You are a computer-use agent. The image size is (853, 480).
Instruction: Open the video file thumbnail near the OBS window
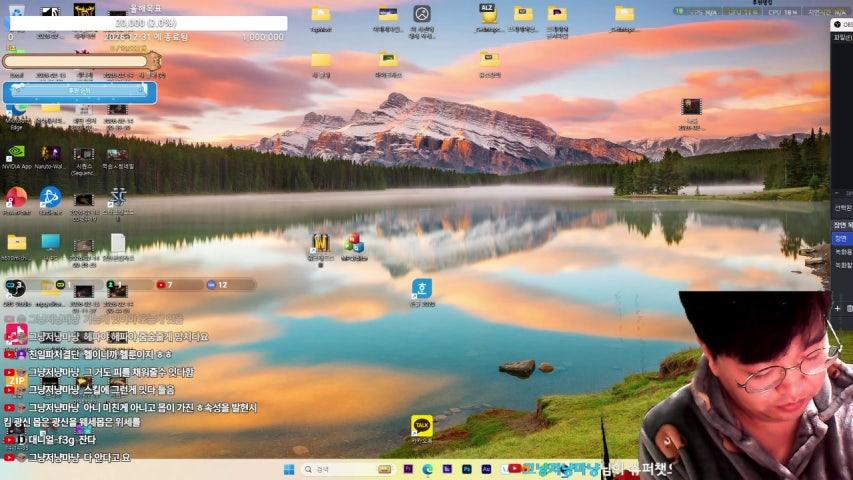[691, 107]
